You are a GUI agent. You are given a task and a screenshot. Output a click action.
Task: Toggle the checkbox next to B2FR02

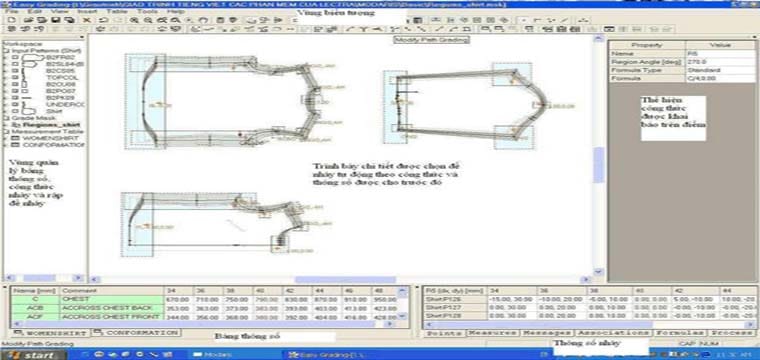(15, 57)
